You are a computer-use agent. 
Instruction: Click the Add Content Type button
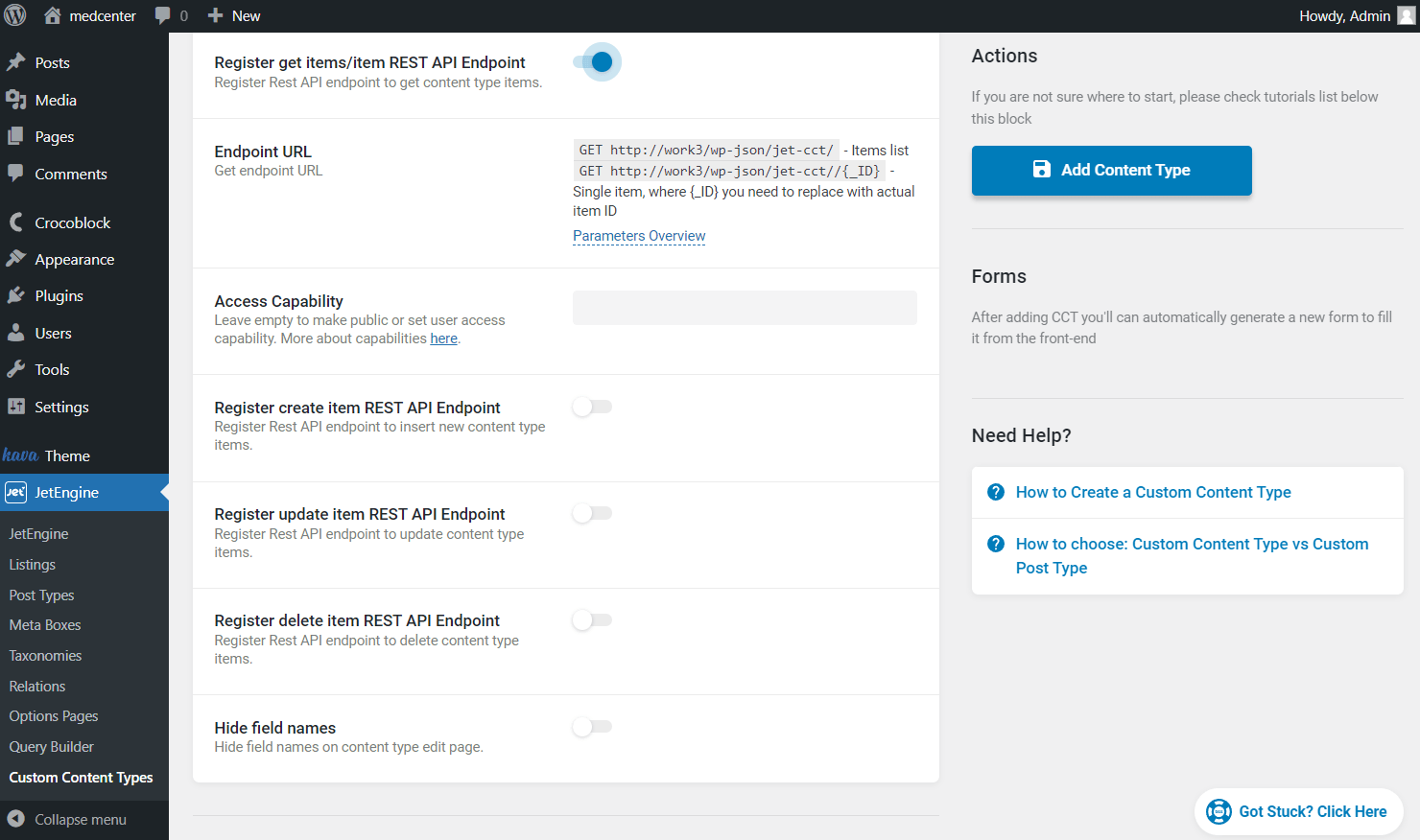click(1111, 170)
